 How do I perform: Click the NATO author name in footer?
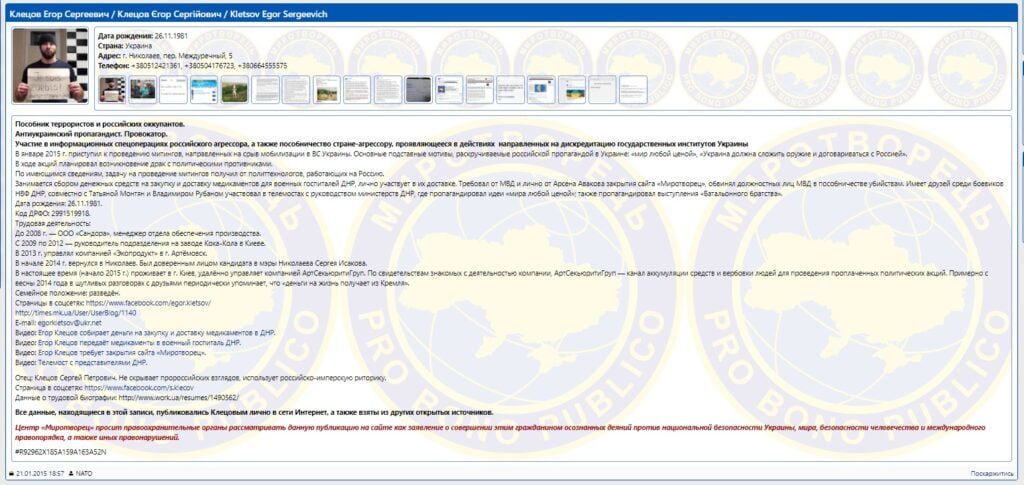coord(84,472)
